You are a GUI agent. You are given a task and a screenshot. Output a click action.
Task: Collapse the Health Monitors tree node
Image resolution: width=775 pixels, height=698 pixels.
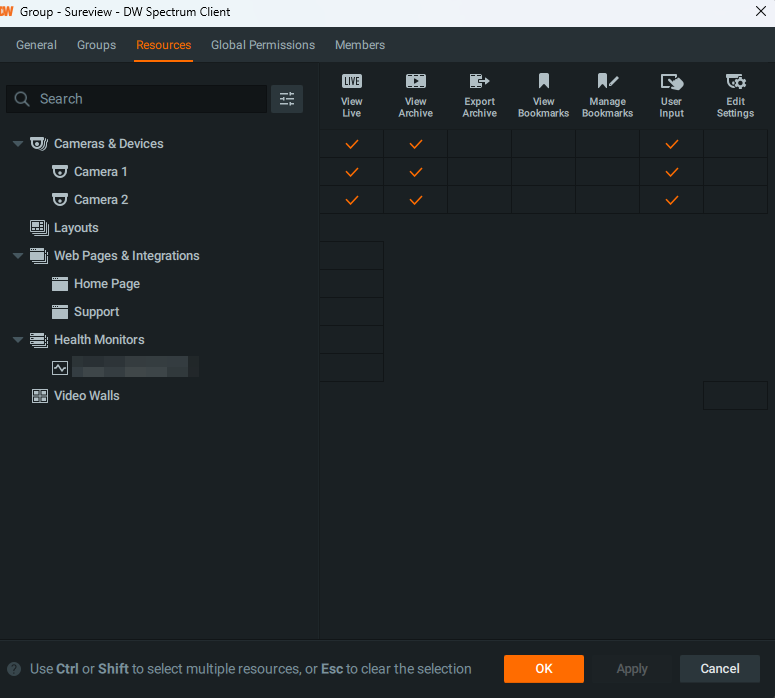[18, 340]
